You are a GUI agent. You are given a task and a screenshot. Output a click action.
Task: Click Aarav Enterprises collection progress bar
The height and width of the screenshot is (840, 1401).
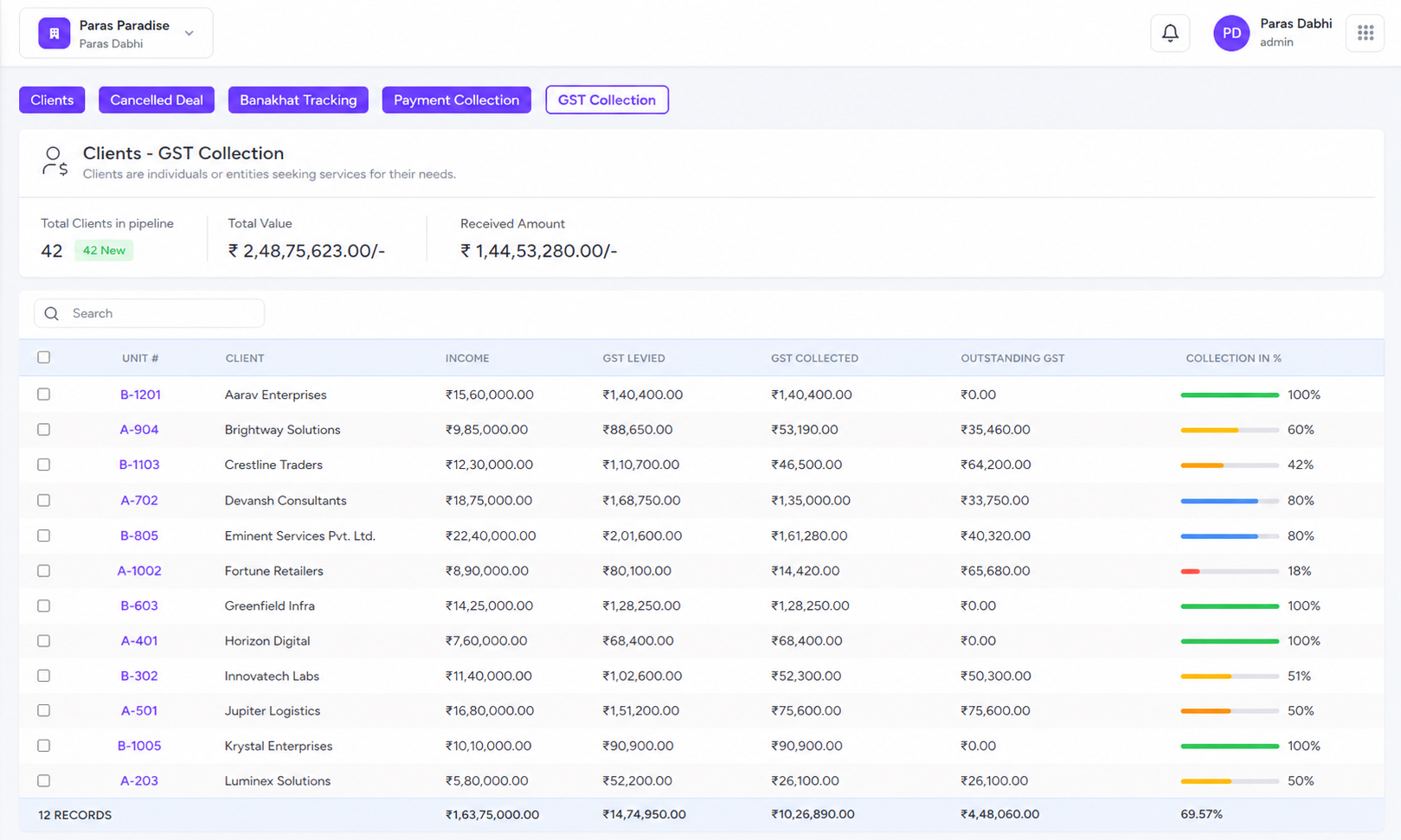[1230, 394]
